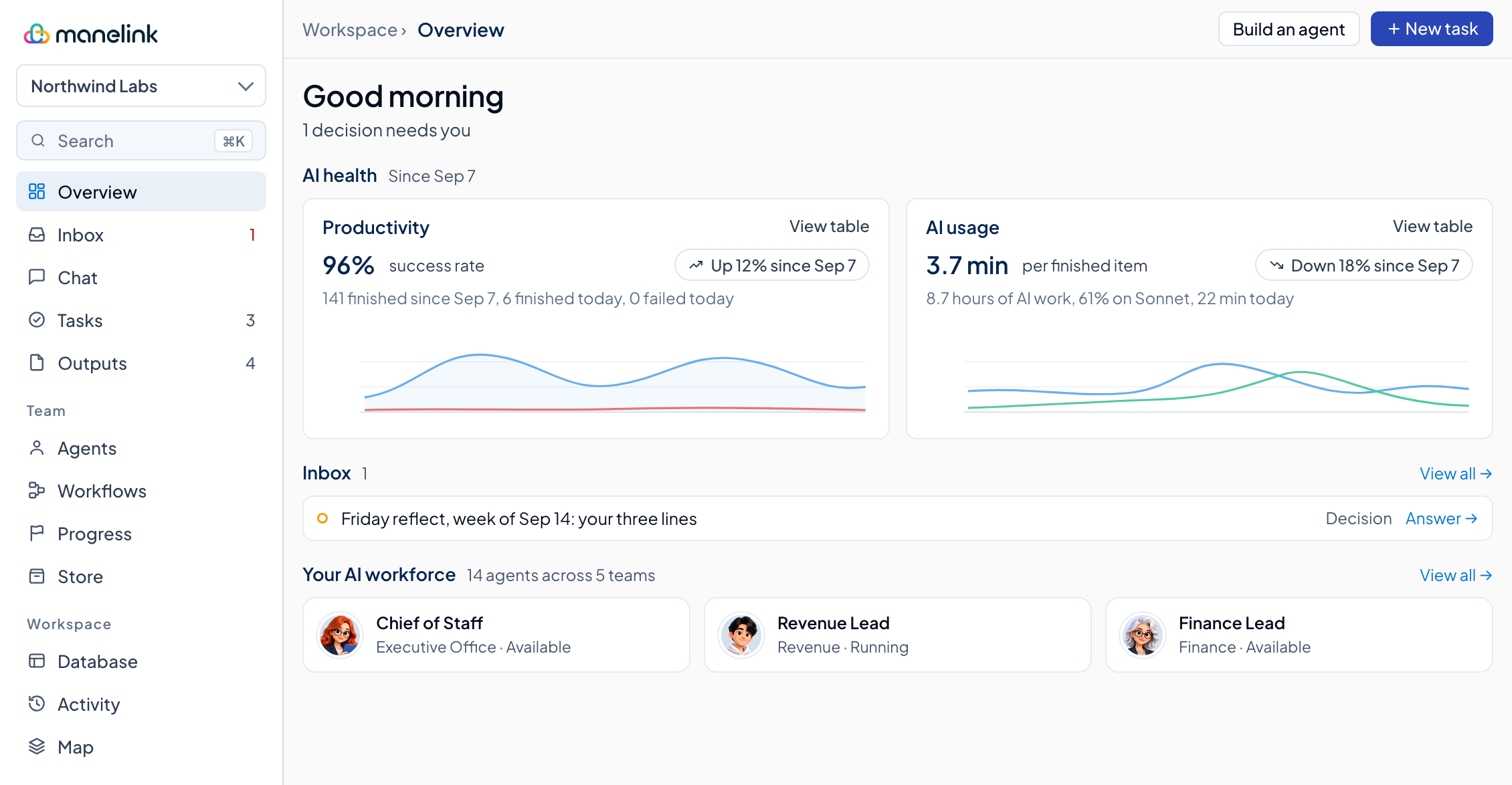Screen dimensions: 1512x785
Task: Click '1 decision needs you' text
Action: click(387, 130)
